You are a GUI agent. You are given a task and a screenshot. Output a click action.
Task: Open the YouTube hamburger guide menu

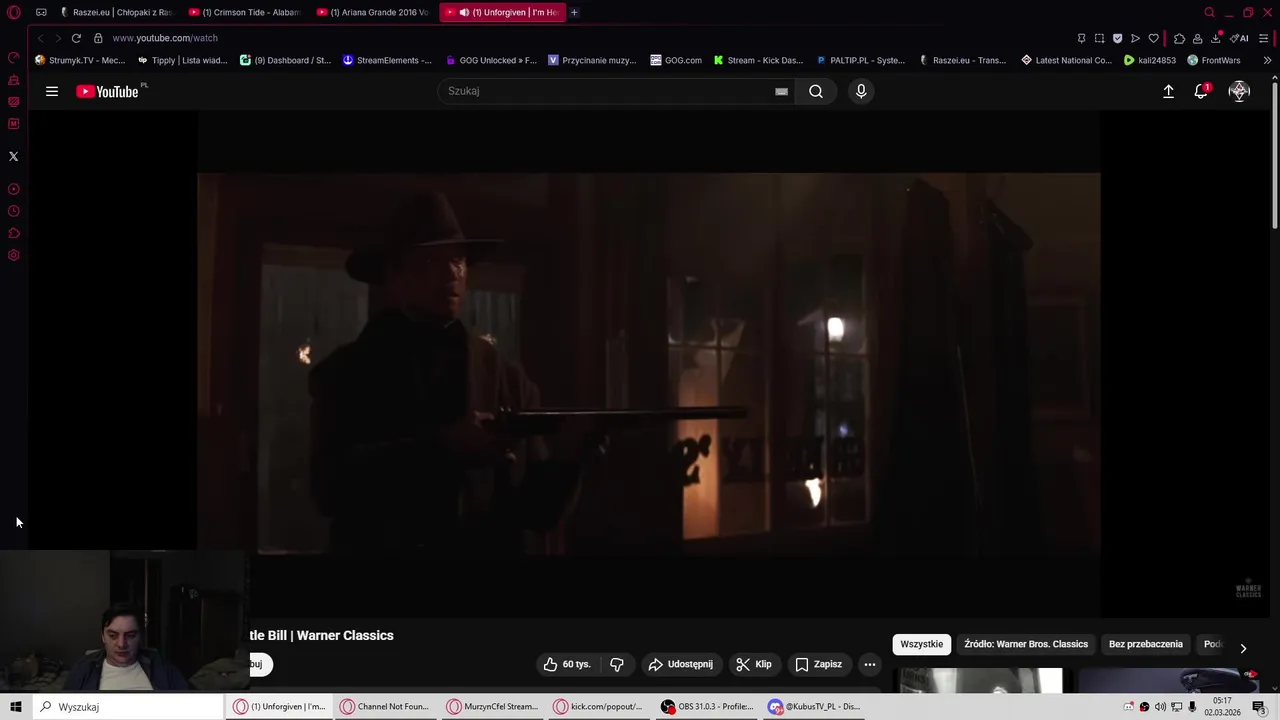click(52, 91)
